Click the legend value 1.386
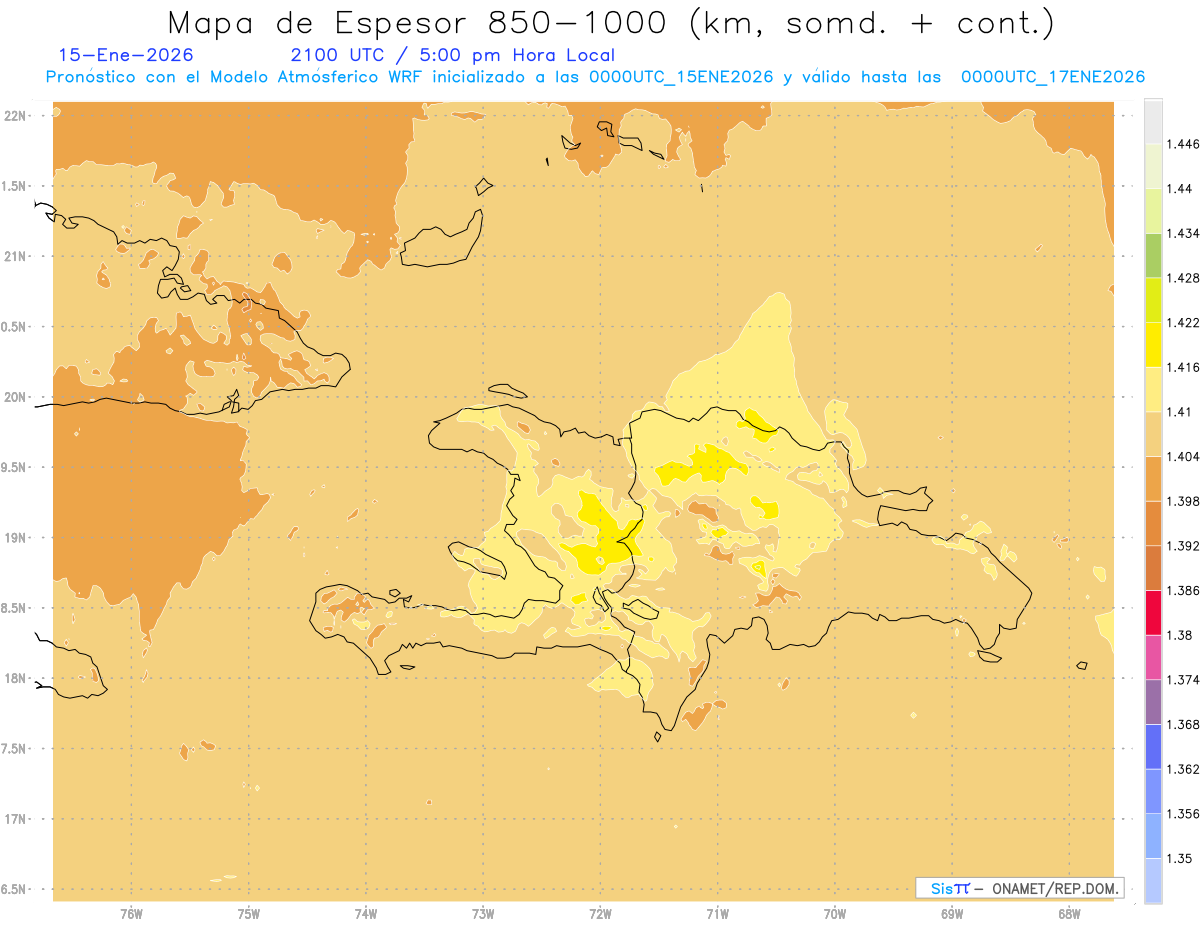Viewport: 1200px width, 927px height. [x=1183, y=590]
